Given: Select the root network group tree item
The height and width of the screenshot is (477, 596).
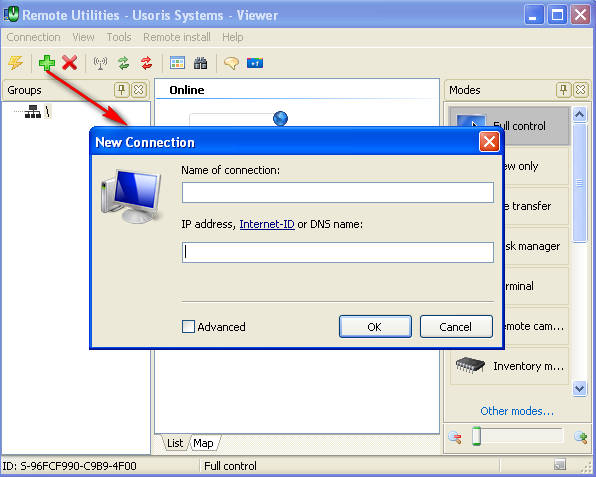Looking at the screenshot, I should point(37,111).
